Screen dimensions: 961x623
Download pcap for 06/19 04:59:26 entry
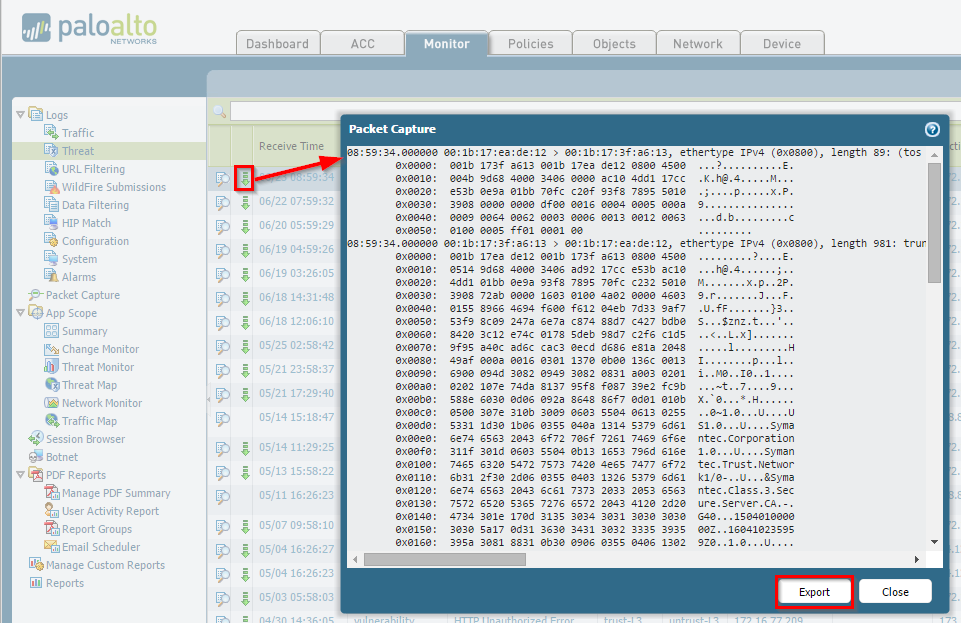pos(245,250)
